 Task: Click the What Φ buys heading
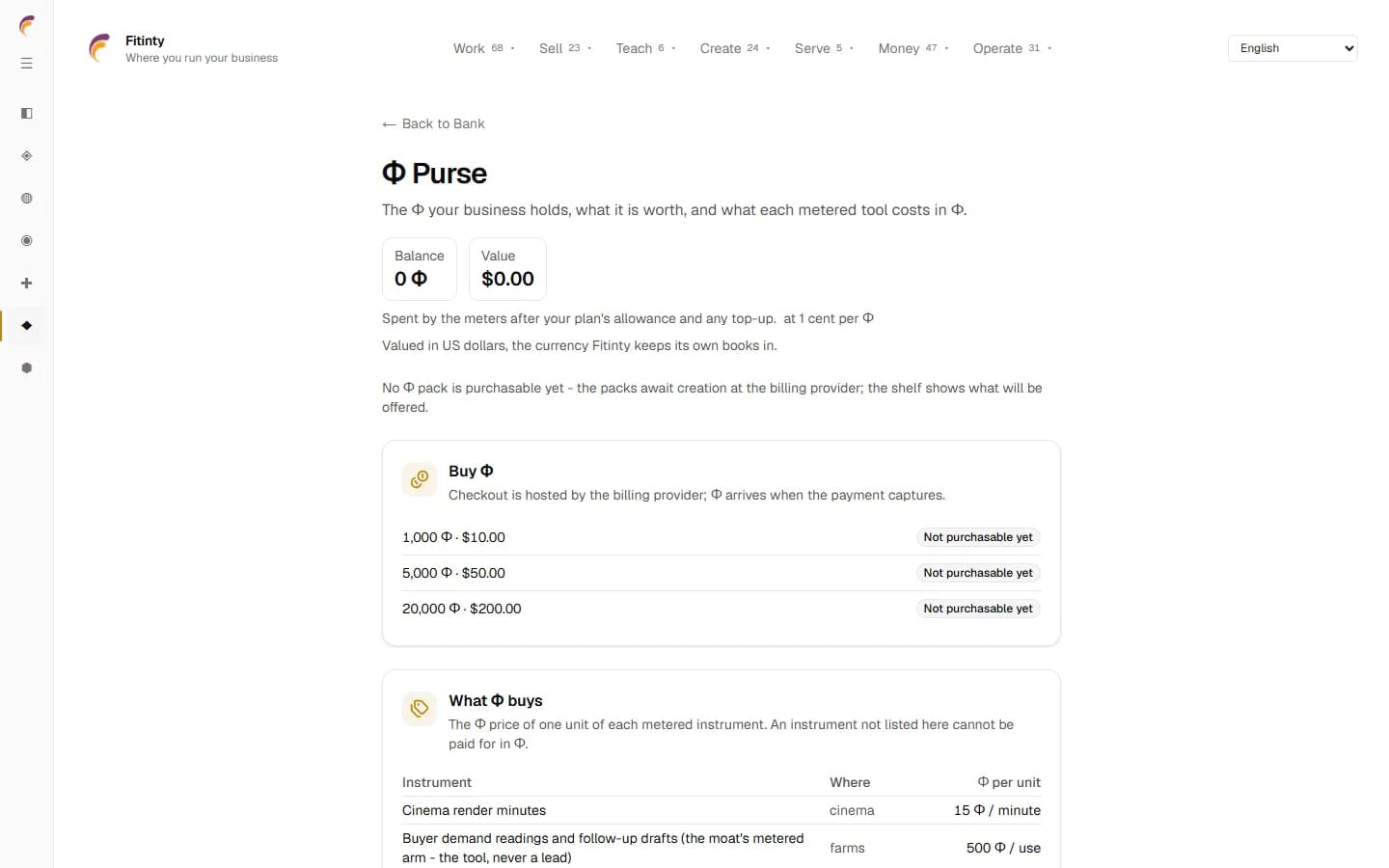(x=496, y=700)
